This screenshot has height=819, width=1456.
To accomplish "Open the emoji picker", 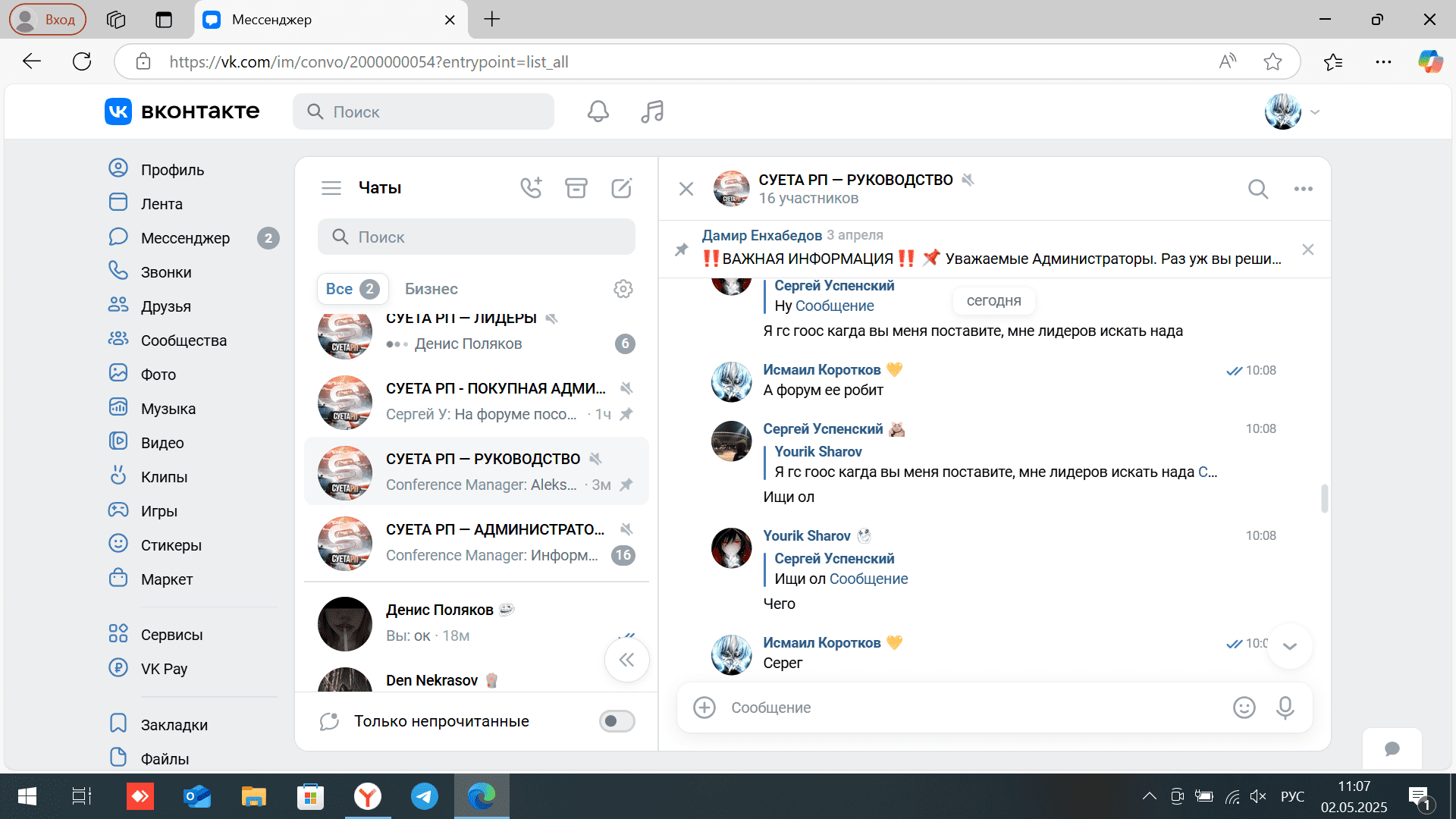I will [x=1244, y=708].
